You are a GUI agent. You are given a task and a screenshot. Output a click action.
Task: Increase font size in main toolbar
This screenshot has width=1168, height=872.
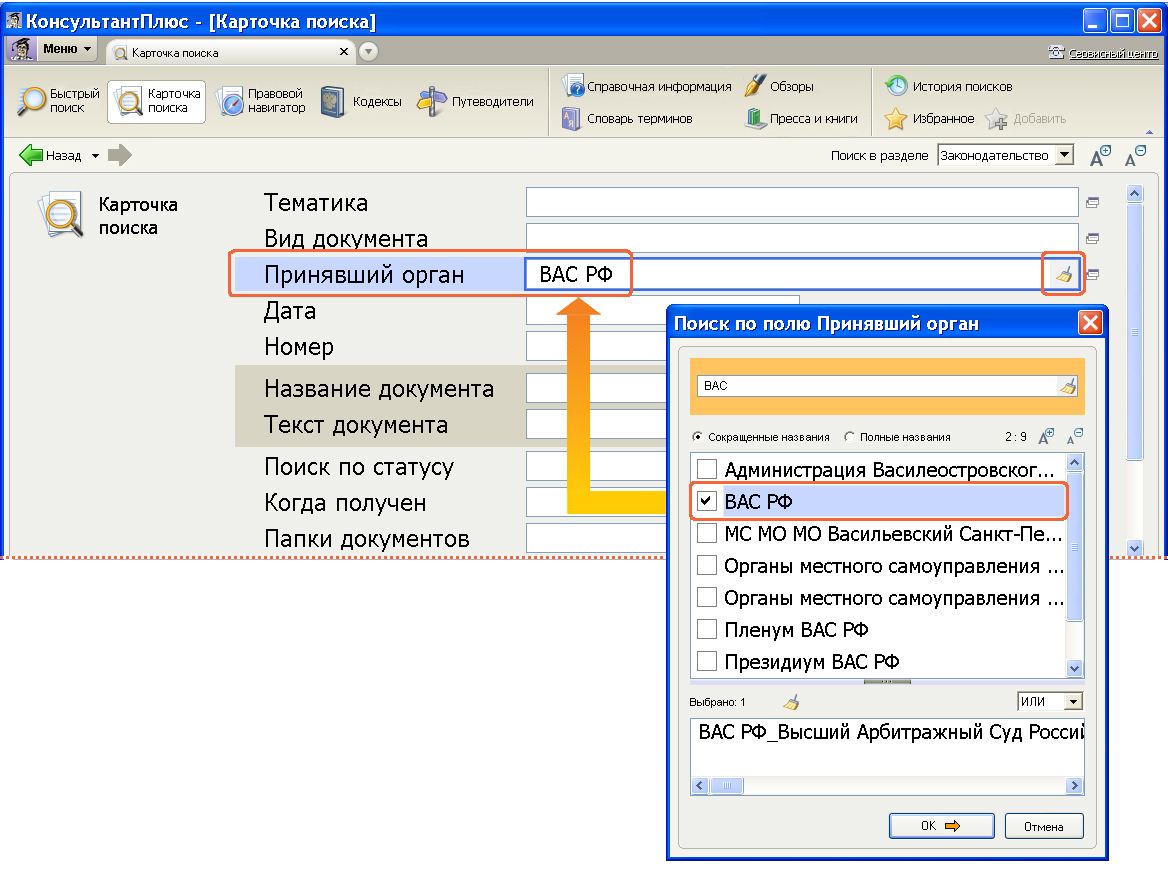[1100, 155]
